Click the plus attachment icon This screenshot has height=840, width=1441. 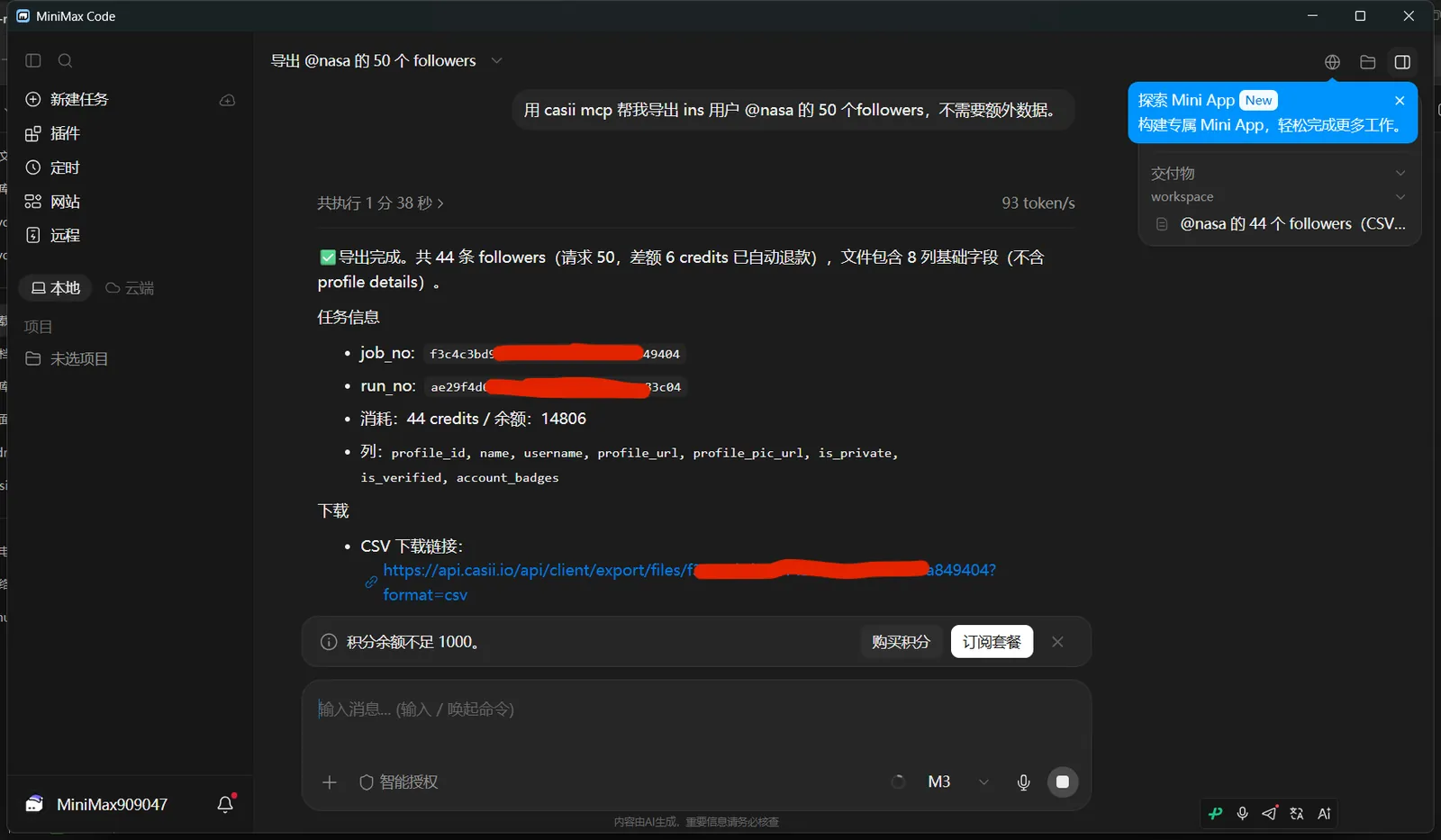(330, 782)
